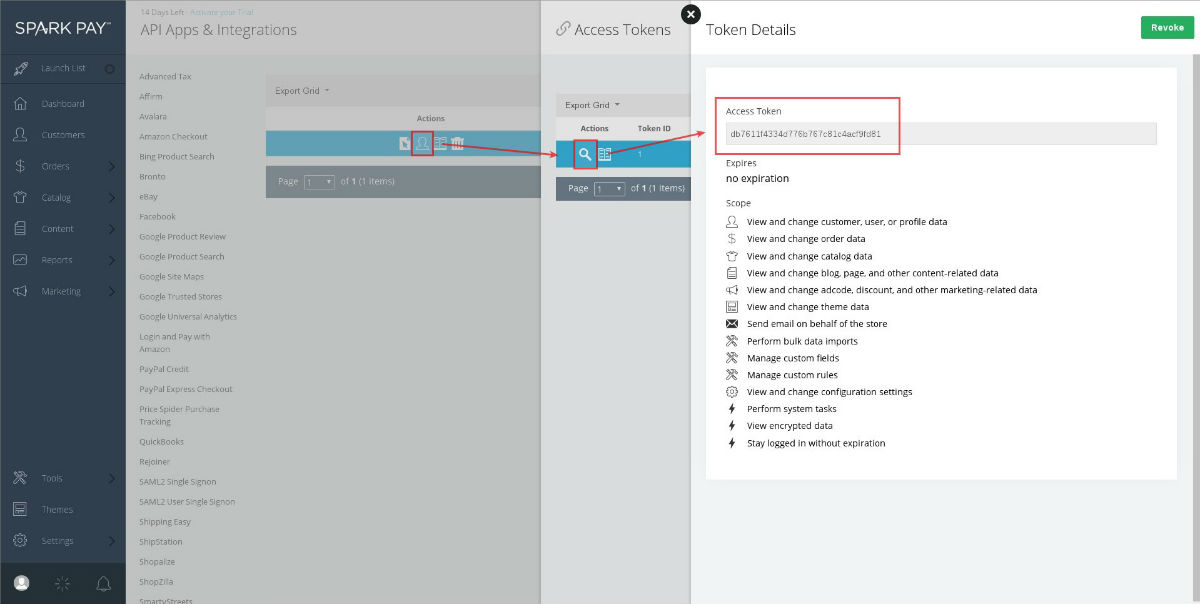1200x604 pixels.
Task: Open Themes via the layout icon
Action: click(21, 510)
